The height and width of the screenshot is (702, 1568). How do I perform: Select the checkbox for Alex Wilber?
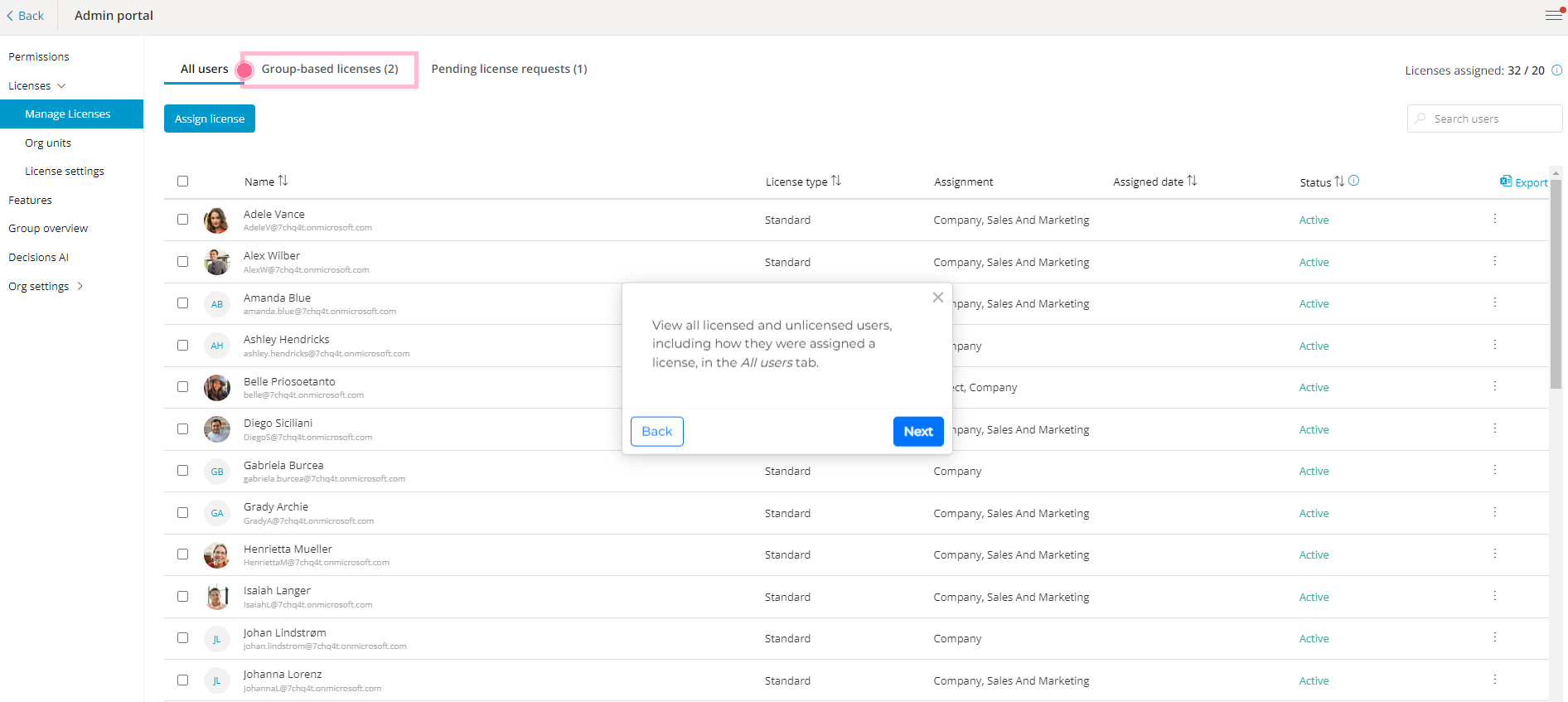click(182, 261)
